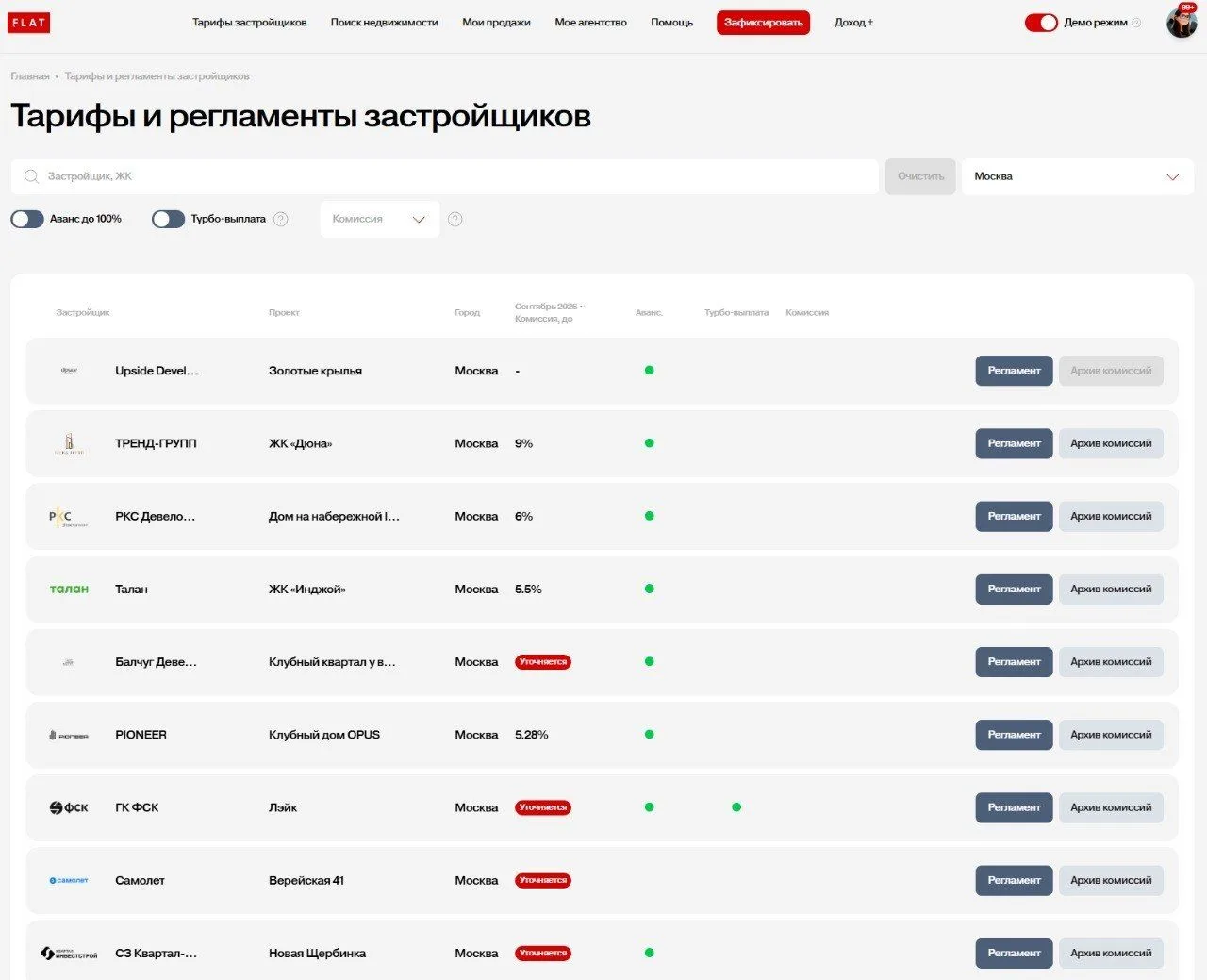Click the 5.5% commission value
The width and height of the screenshot is (1207, 980).
(528, 589)
